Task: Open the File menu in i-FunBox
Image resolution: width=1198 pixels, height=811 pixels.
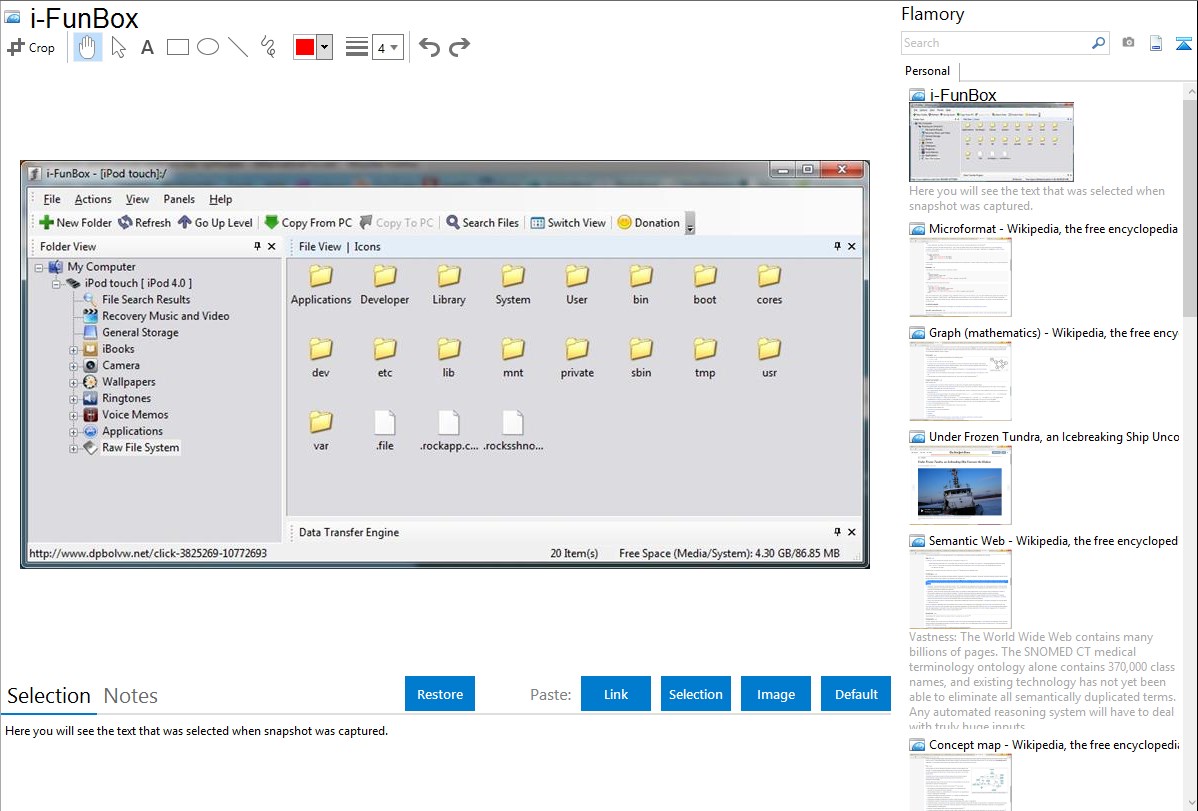Action: click(x=52, y=200)
